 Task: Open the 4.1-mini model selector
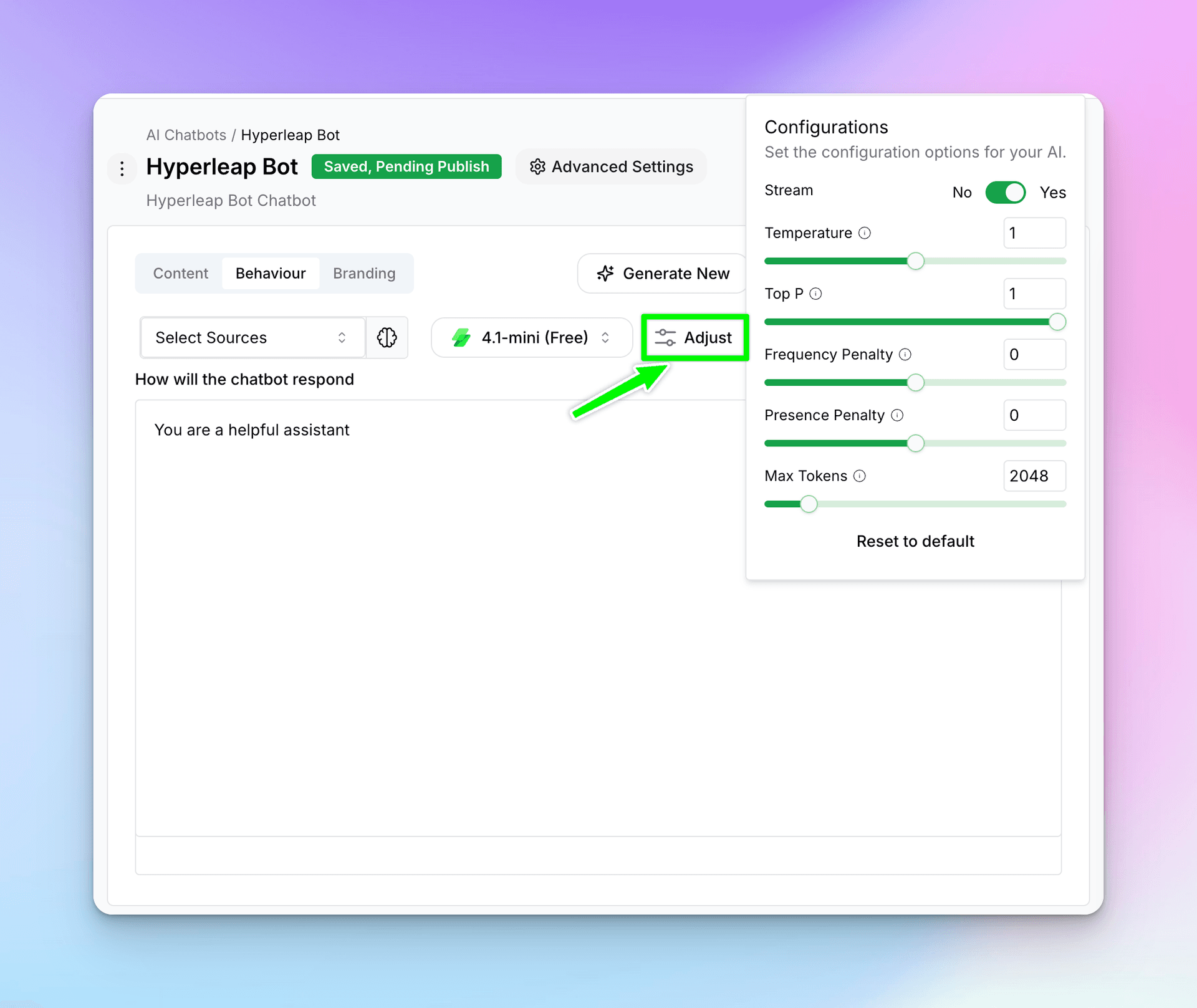tap(531, 337)
